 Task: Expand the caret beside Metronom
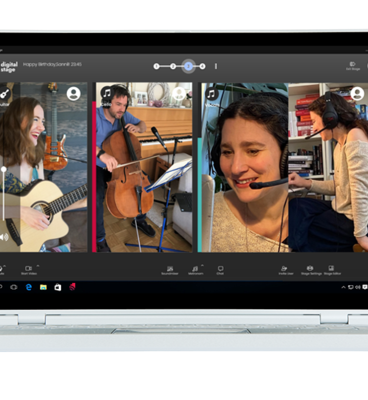point(202,266)
